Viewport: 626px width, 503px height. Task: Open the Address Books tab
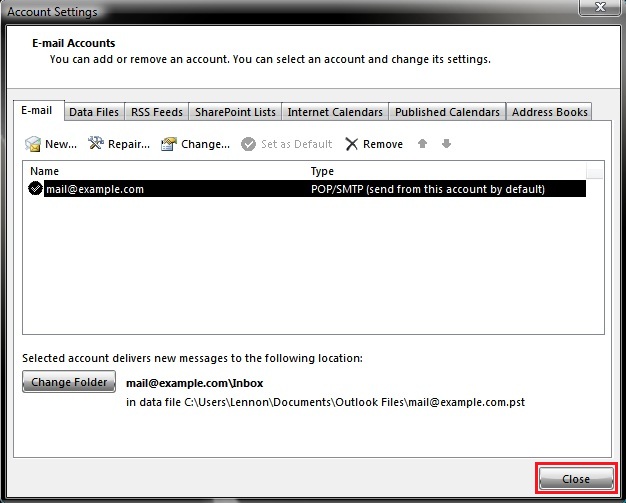click(549, 112)
